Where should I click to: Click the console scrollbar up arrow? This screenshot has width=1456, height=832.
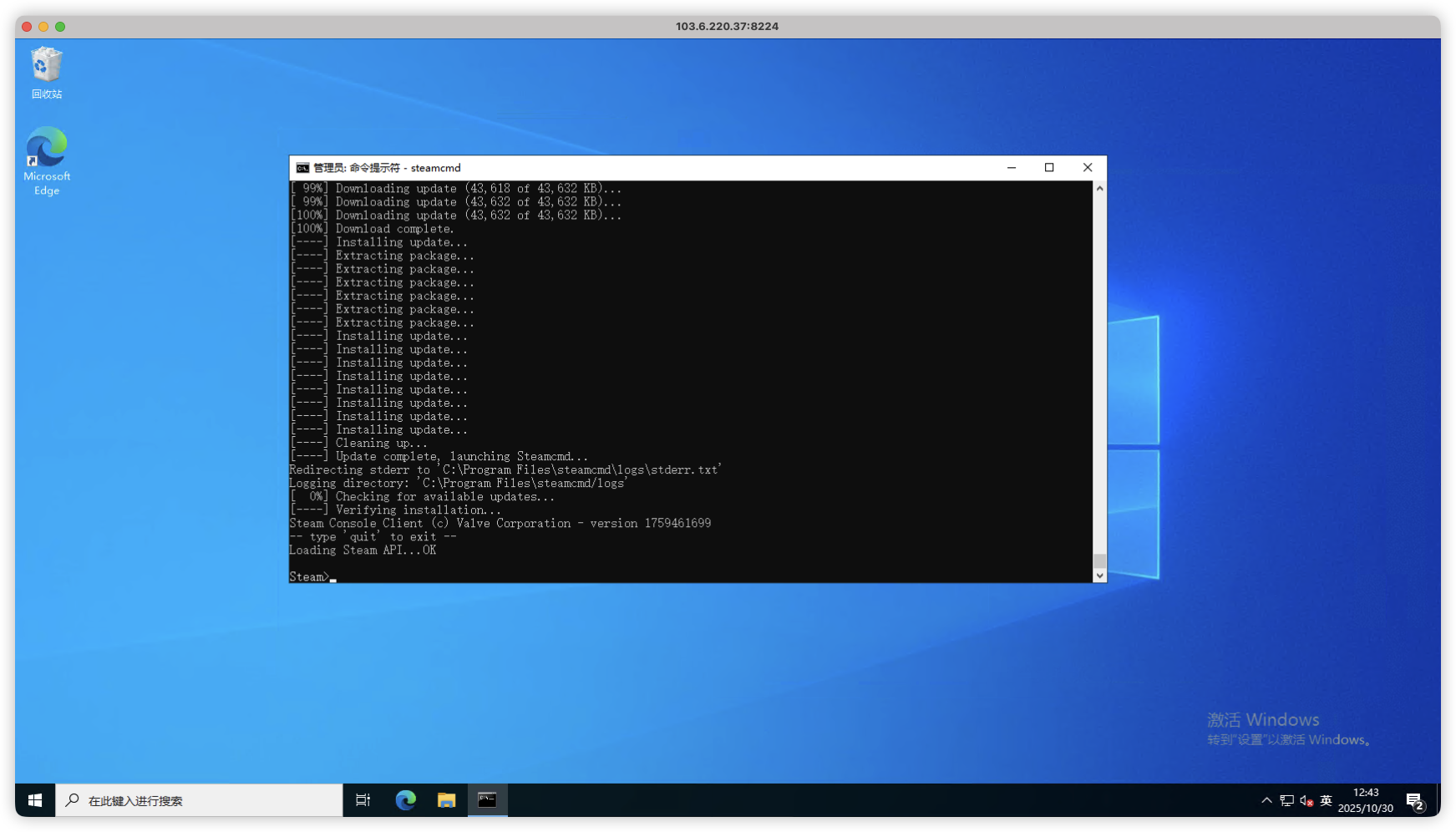coord(1099,189)
